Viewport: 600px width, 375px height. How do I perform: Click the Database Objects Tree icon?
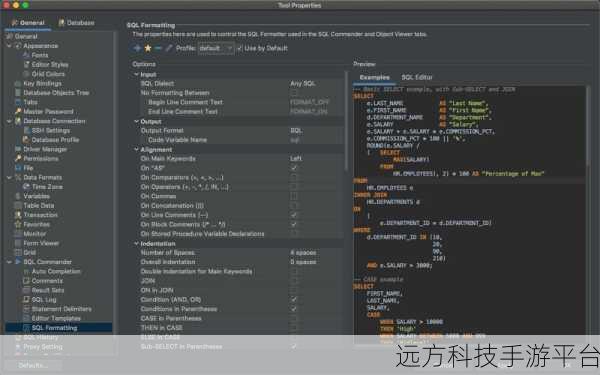pyautogui.click(x=18, y=93)
